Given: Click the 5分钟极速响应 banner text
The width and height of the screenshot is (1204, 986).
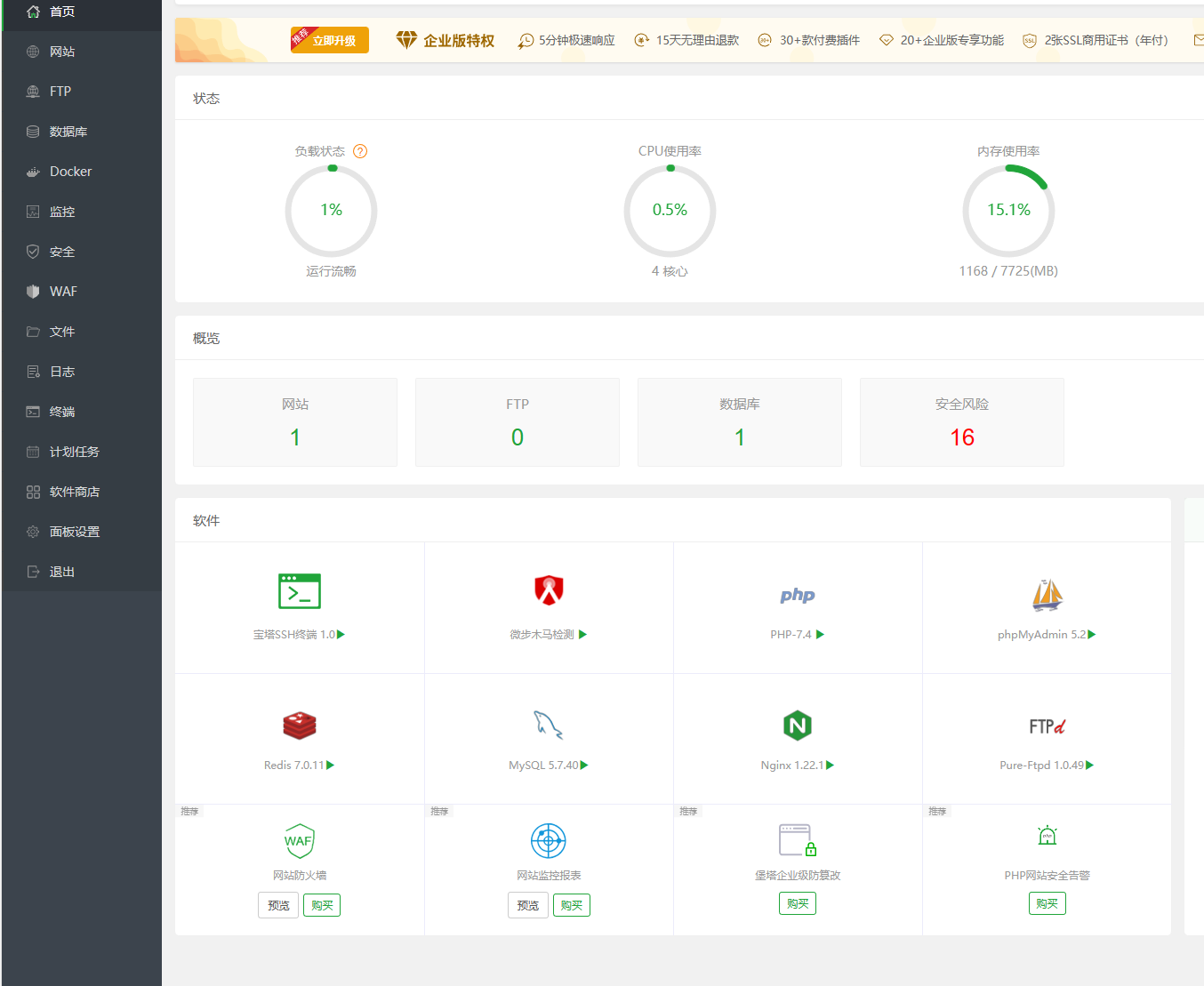Looking at the screenshot, I should [x=576, y=40].
